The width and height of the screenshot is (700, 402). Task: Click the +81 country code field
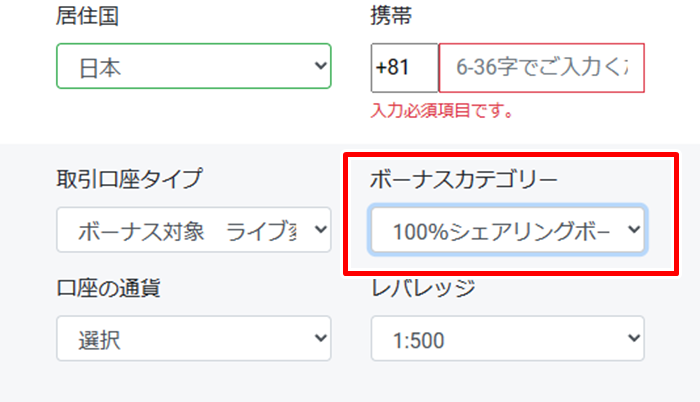pyautogui.click(x=404, y=68)
